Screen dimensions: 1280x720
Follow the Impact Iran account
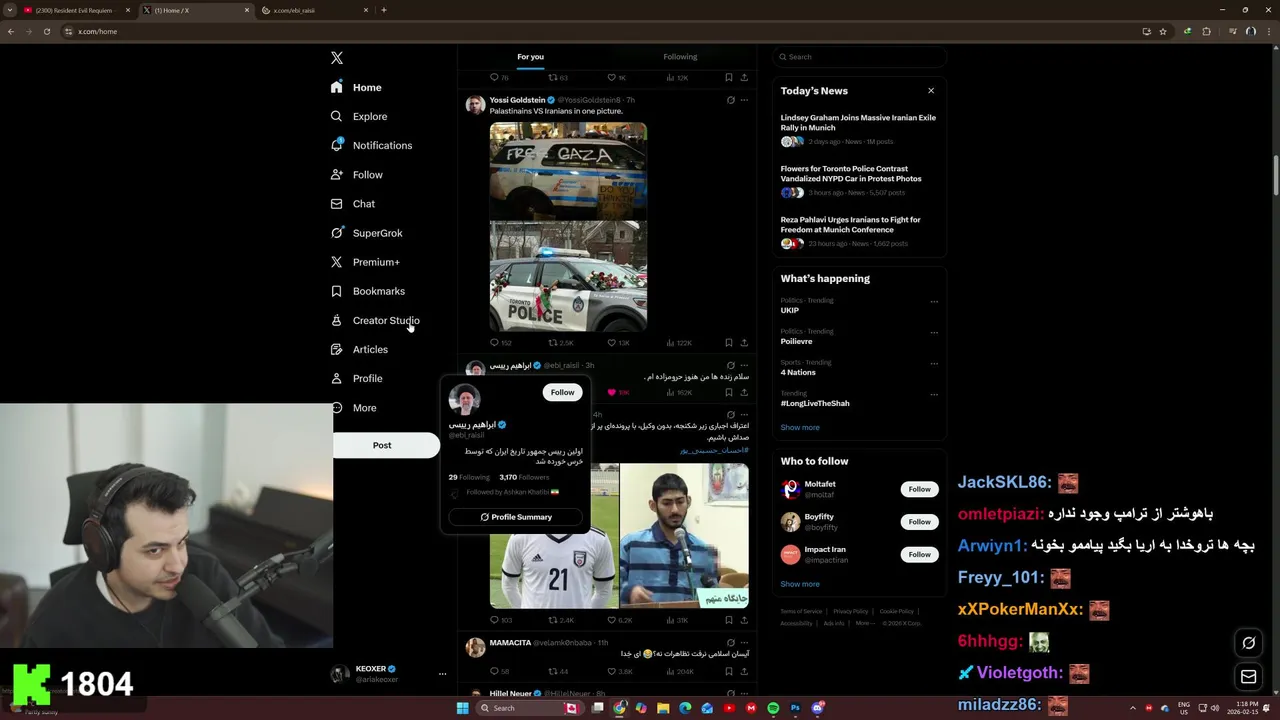(x=919, y=554)
